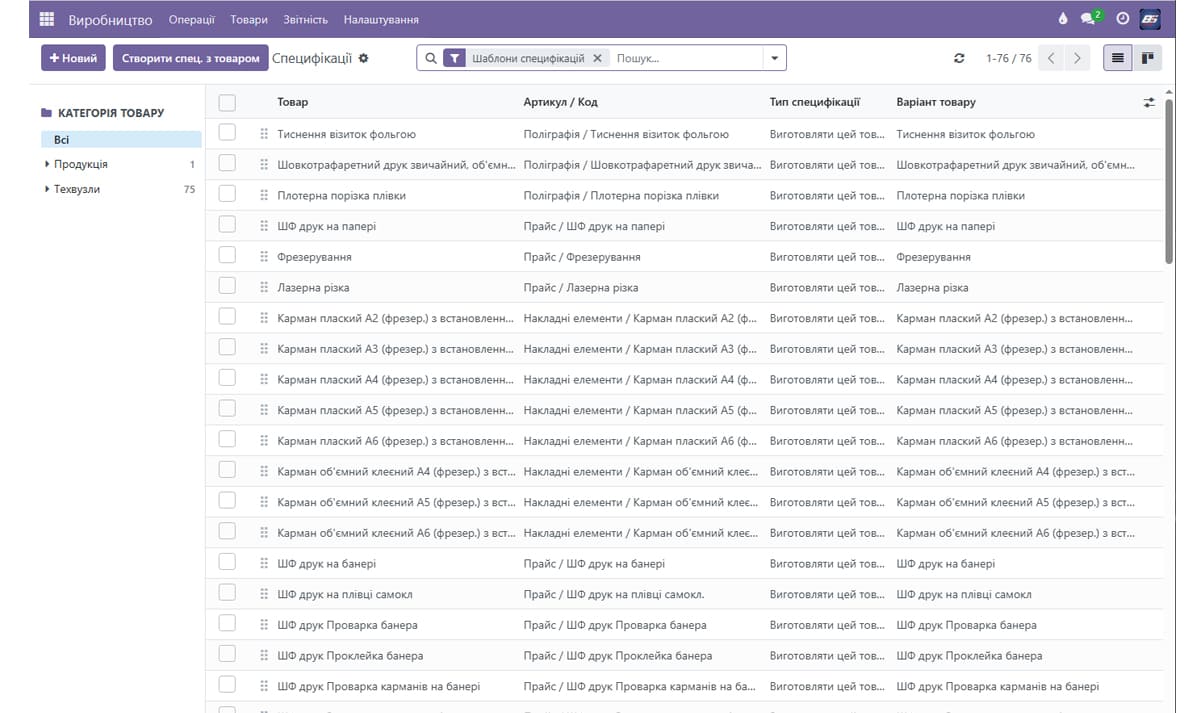Switch to kanban view
Screen dimensions: 1200x713
[x=1147, y=58]
